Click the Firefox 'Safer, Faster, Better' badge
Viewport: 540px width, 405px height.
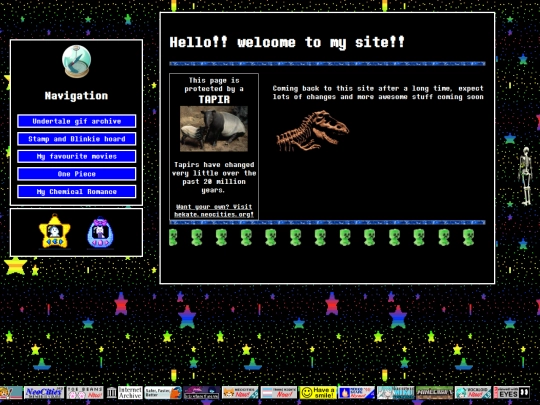[x=163, y=393]
